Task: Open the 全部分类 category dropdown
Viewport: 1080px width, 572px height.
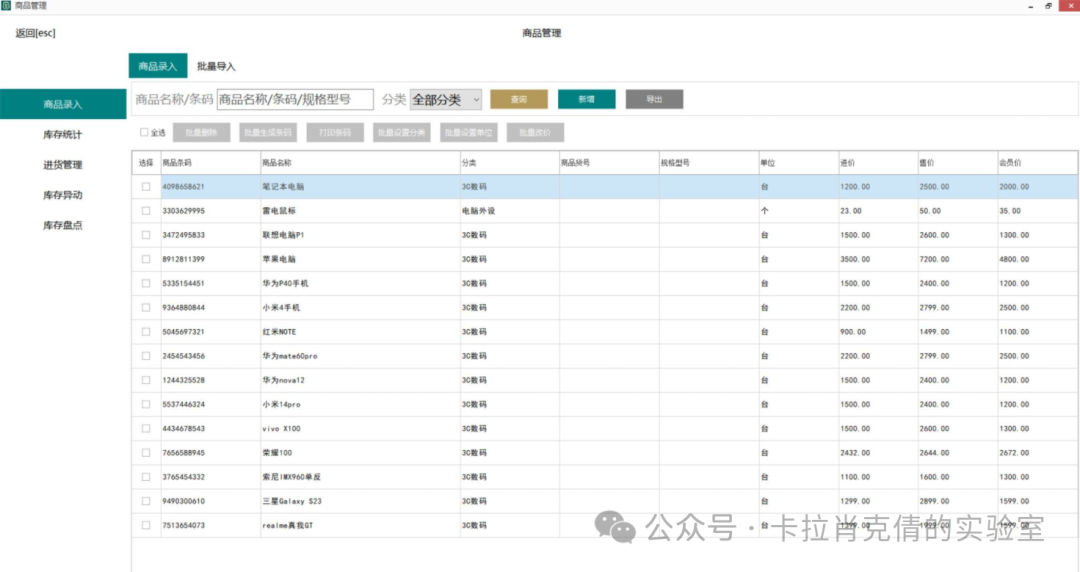Action: point(446,99)
